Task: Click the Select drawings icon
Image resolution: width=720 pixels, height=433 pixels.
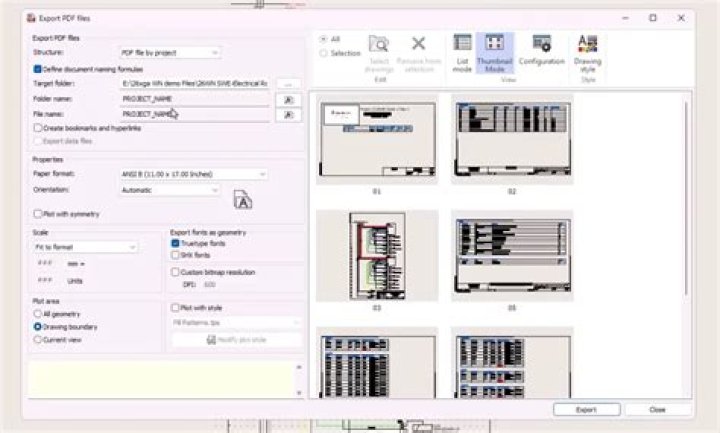Action: [379, 53]
